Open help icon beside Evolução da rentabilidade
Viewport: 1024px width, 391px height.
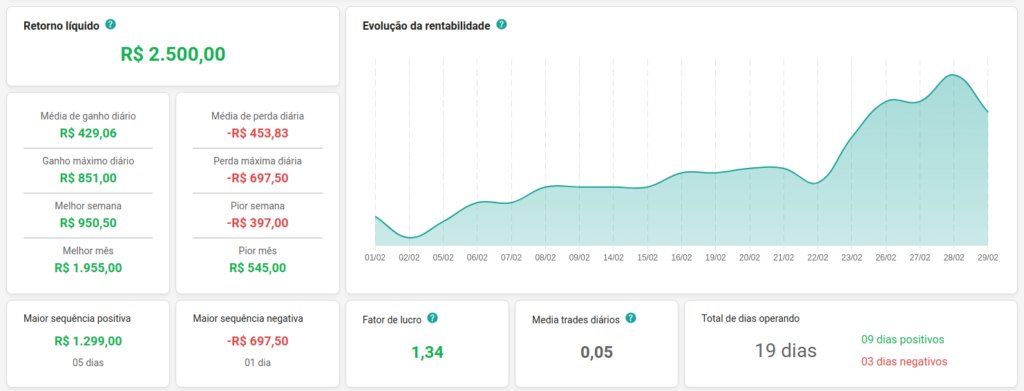(501, 25)
